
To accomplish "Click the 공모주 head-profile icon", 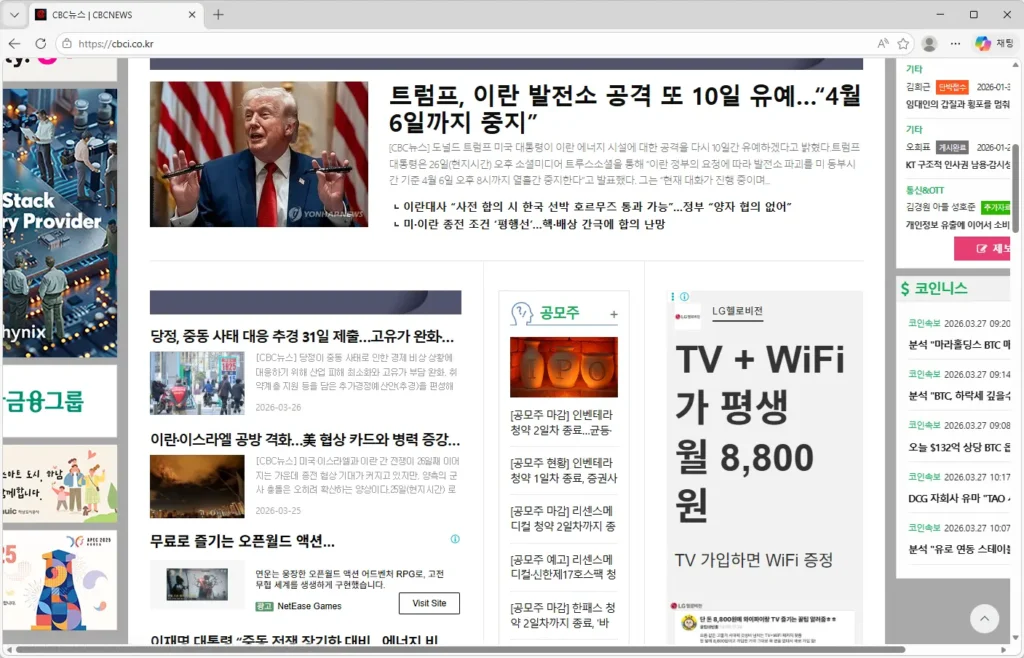I will (x=522, y=313).
